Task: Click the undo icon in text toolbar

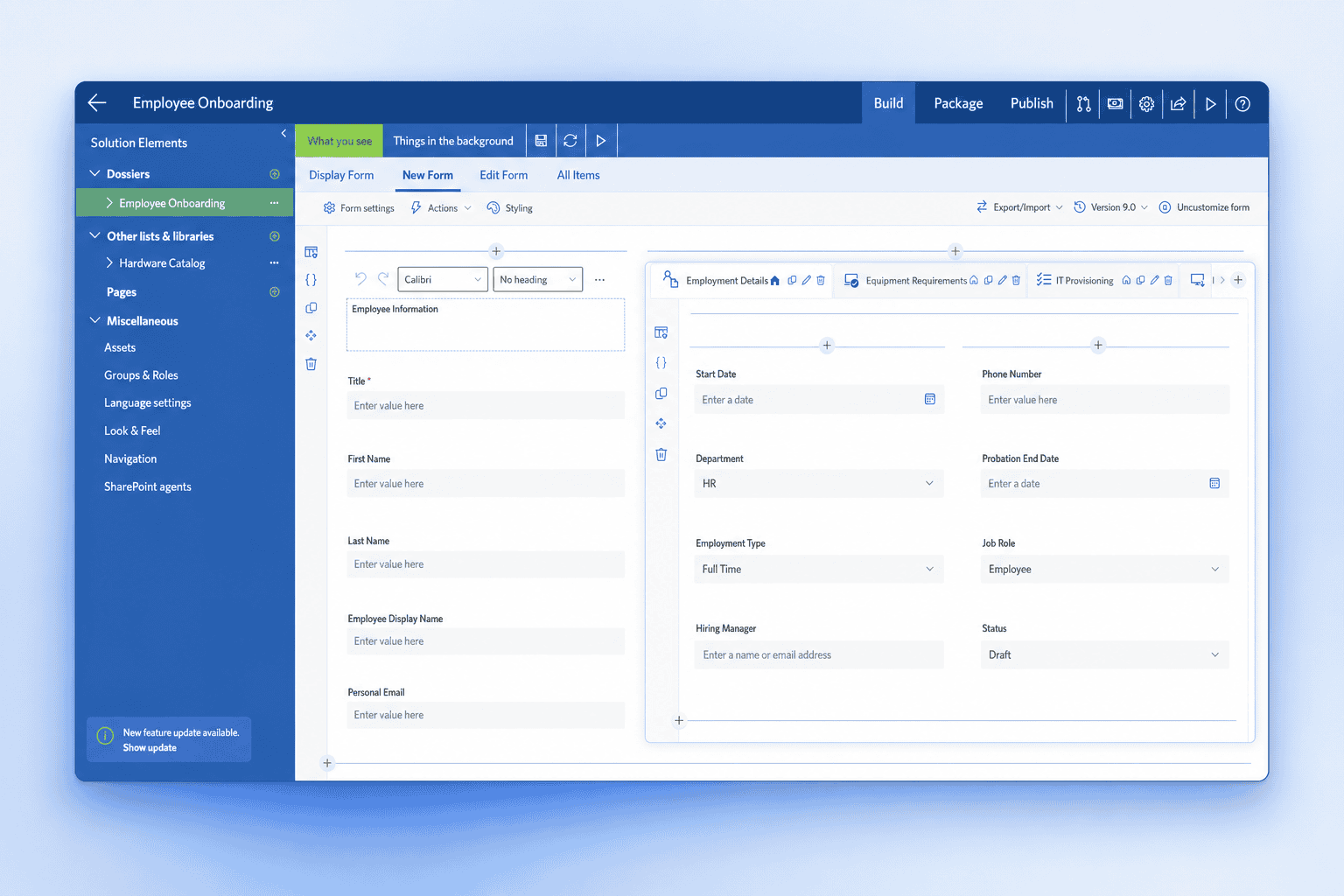Action: (360, 279)
